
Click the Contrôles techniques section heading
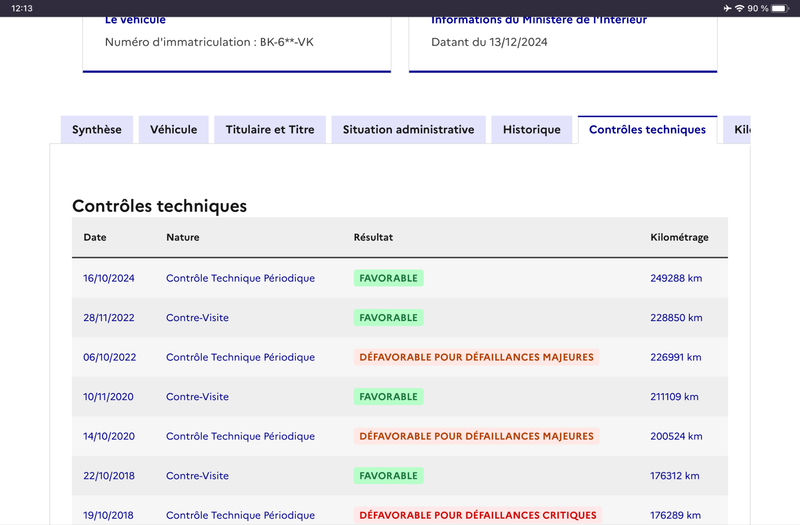point(160,206)
